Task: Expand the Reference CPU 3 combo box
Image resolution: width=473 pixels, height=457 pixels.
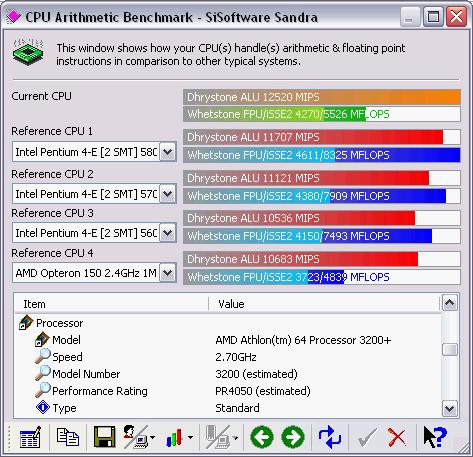Action: 168,233
